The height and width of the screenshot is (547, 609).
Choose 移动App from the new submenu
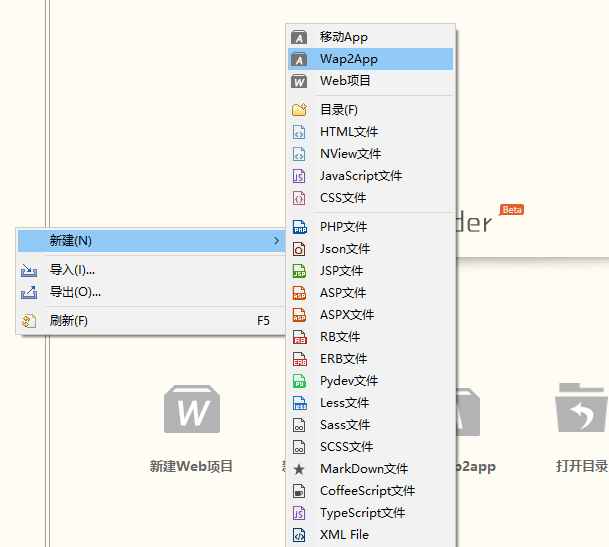coord(371,37)
